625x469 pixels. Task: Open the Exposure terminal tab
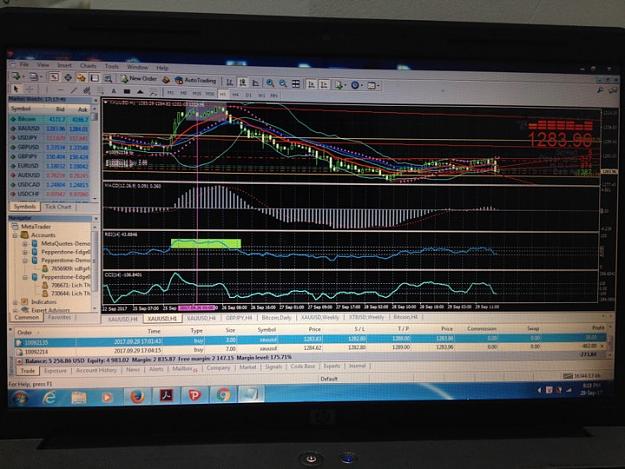point(55,371)
